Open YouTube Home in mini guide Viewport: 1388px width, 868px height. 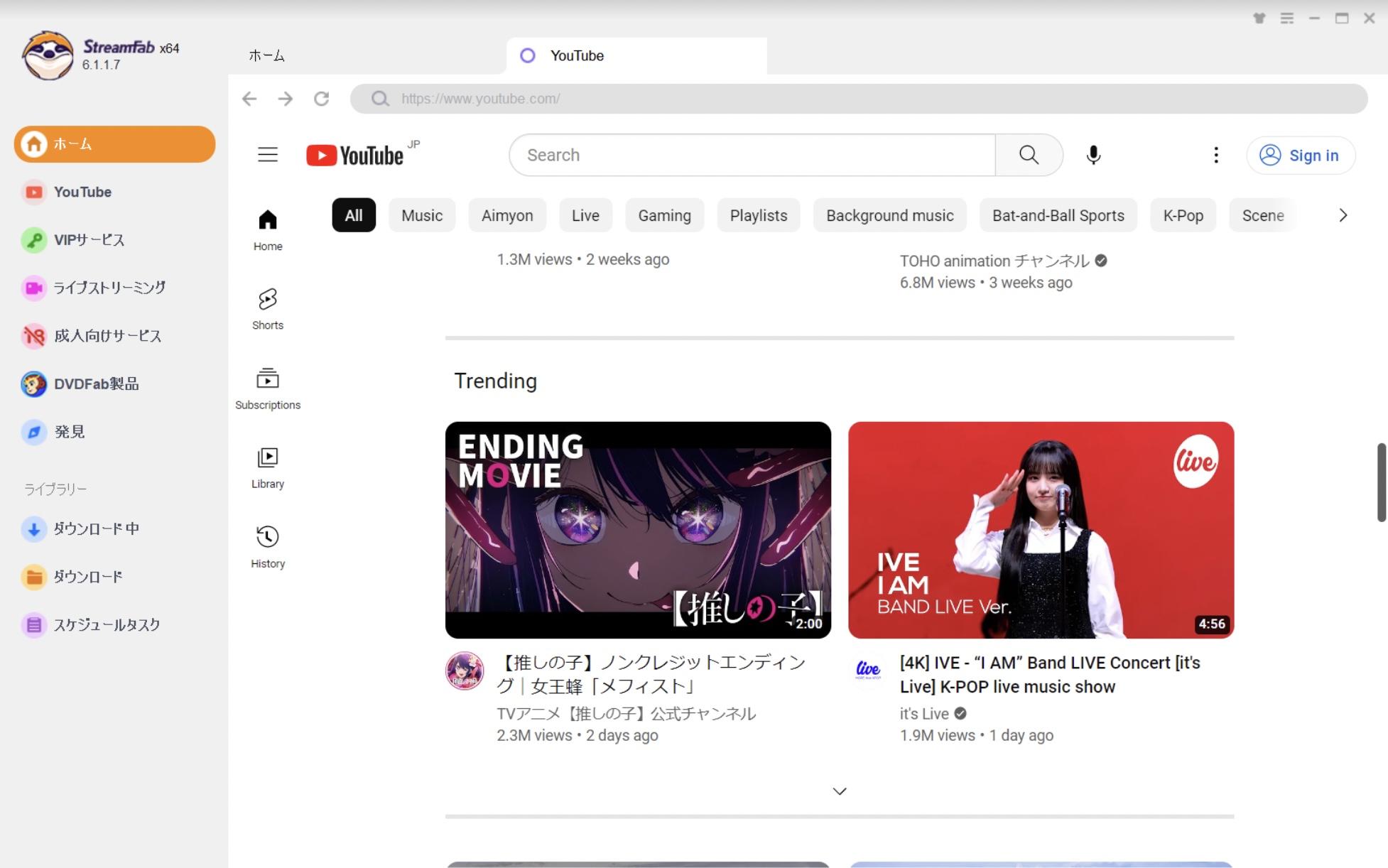268,230
